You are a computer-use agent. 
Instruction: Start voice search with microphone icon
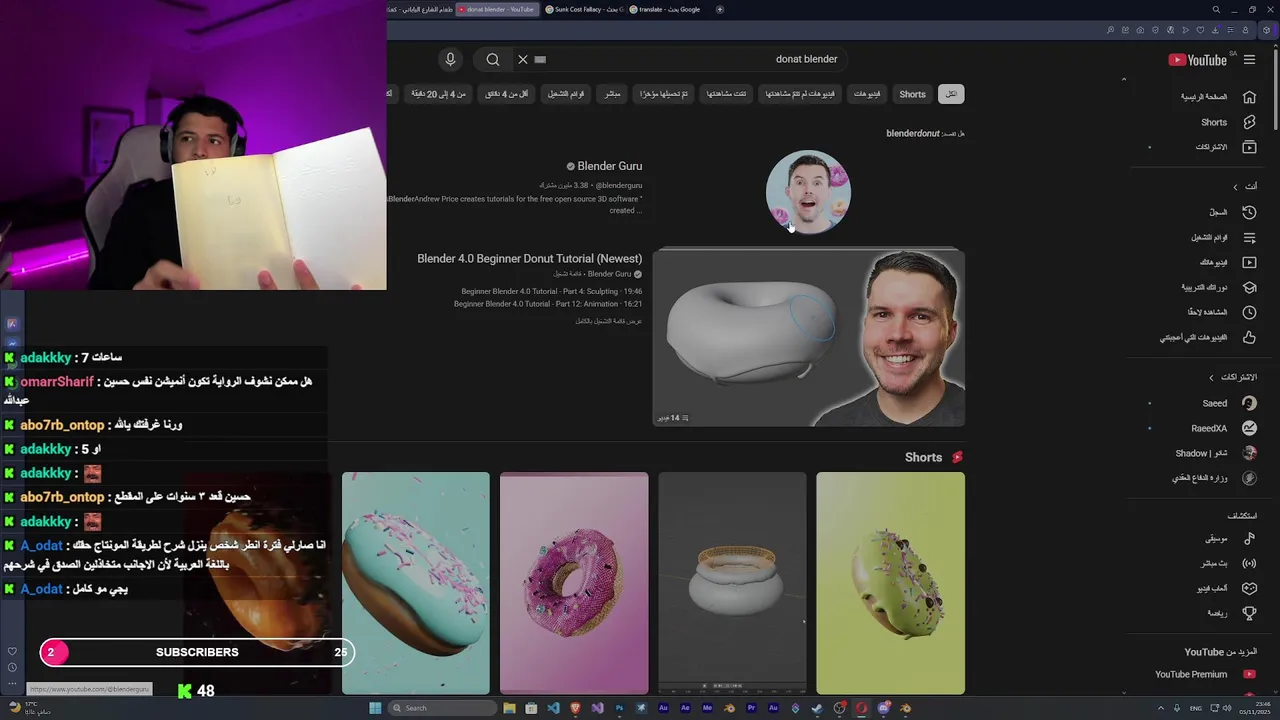click(450, 59)
